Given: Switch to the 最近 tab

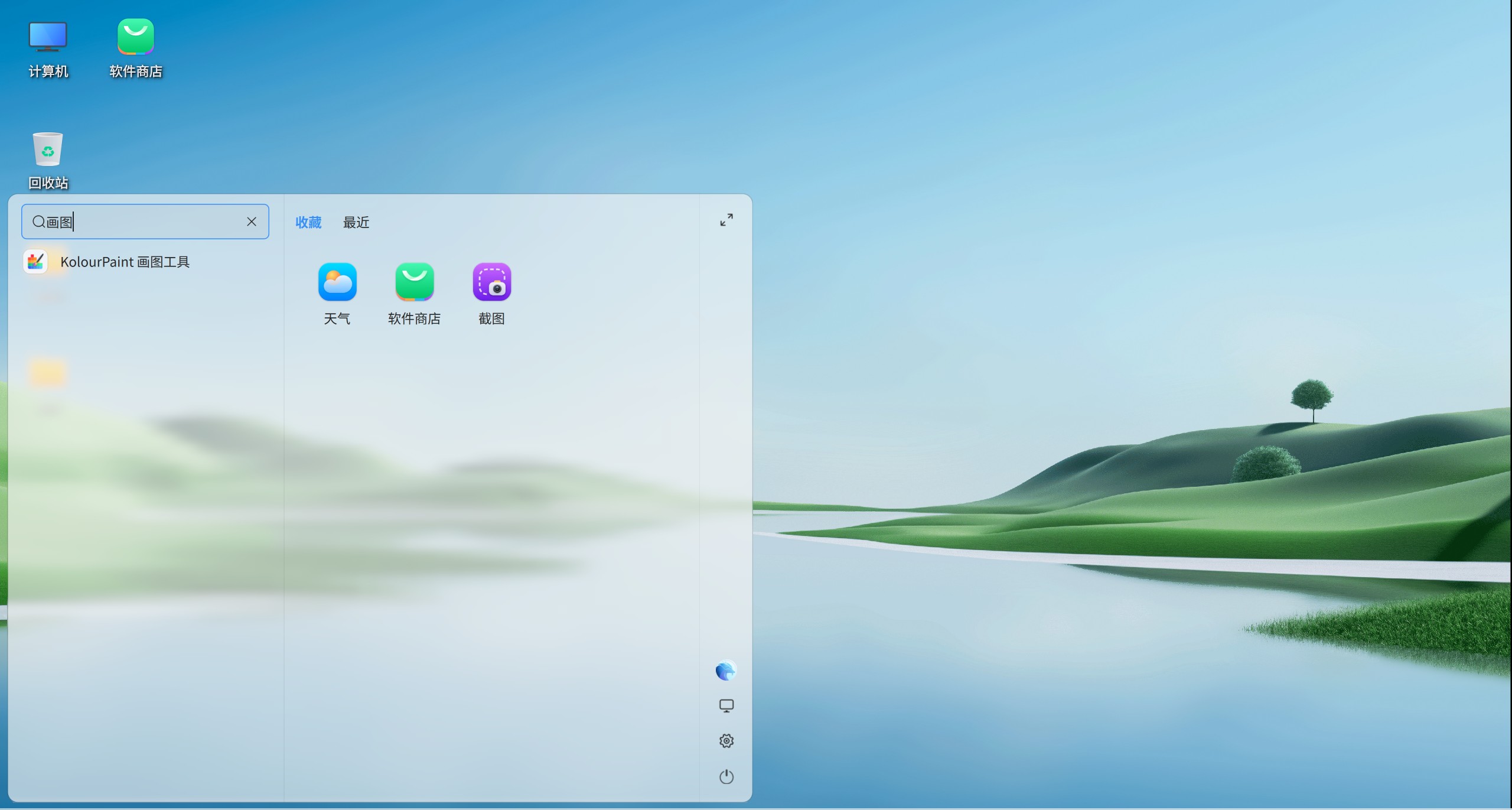Looking at the screenshot, I should 356,222.
